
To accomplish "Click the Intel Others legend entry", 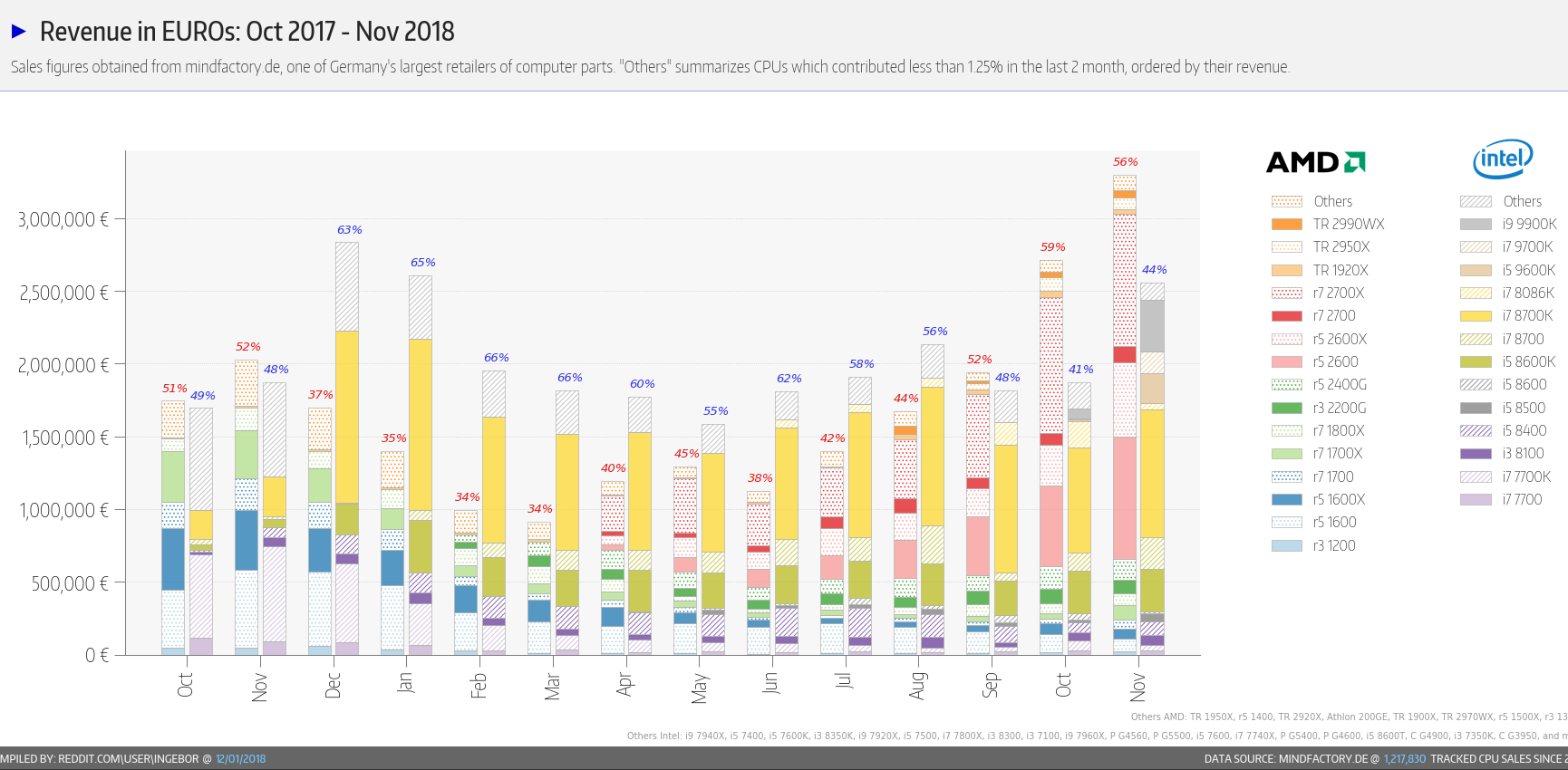I will 1522,202.
